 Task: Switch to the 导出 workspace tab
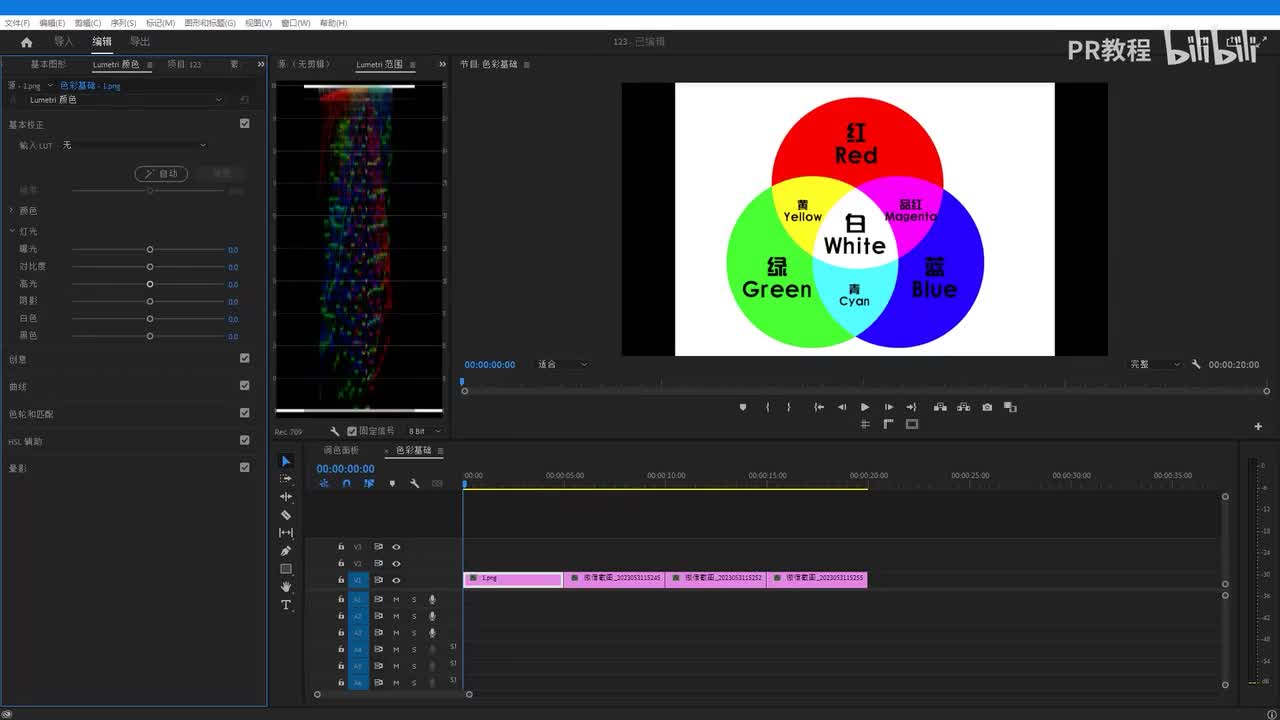click(140, 42)
